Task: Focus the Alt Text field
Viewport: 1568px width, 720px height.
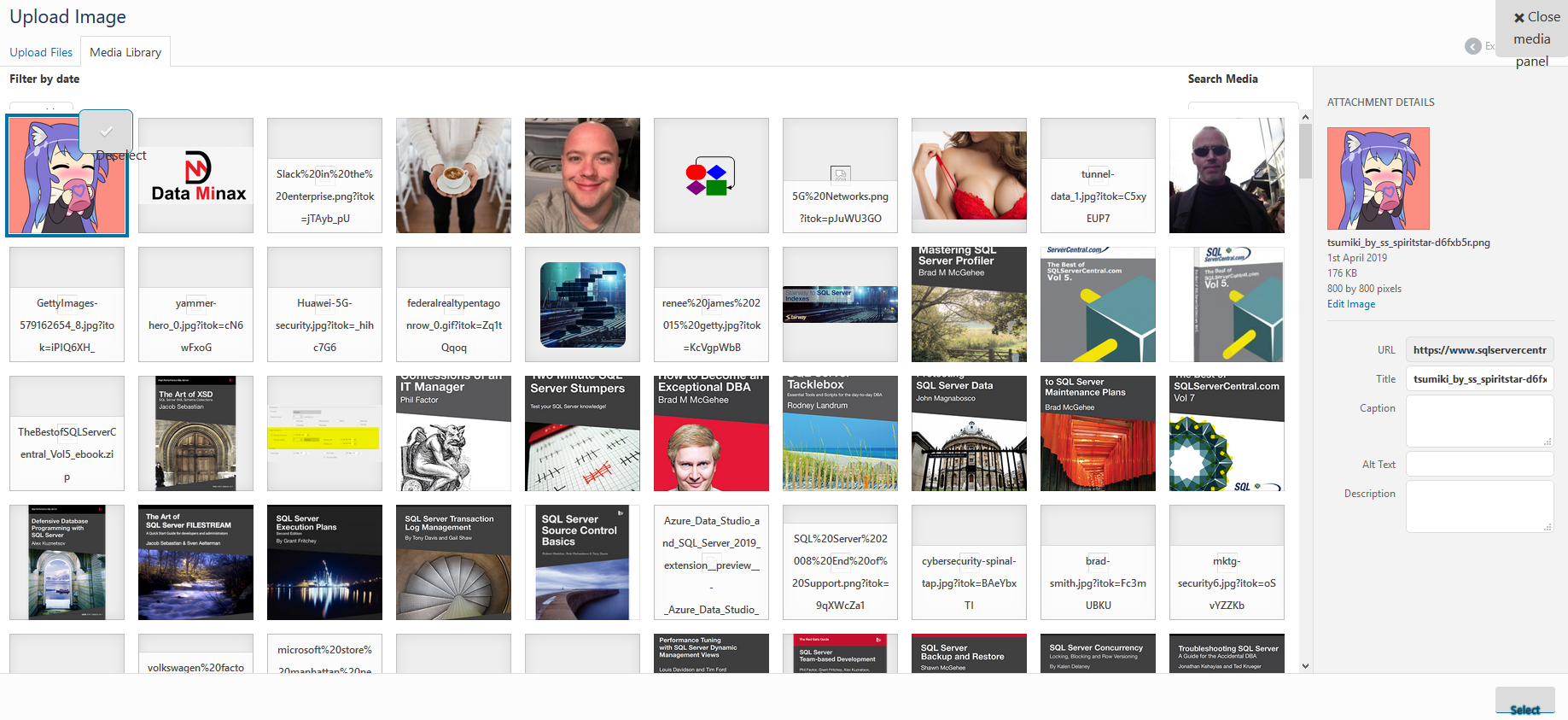Action: [x=1479, y=465]
